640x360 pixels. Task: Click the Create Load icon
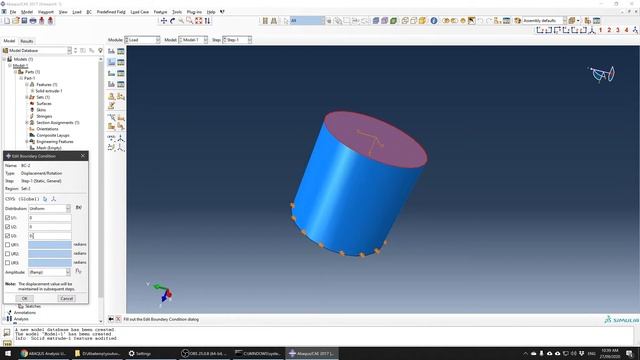(x=111, y=51)
